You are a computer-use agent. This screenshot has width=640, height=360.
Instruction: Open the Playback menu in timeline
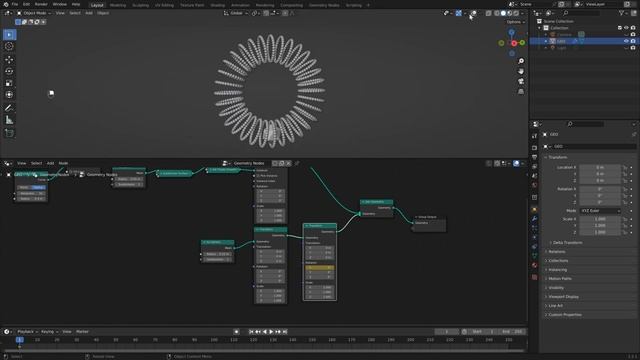tap(27, 332)
